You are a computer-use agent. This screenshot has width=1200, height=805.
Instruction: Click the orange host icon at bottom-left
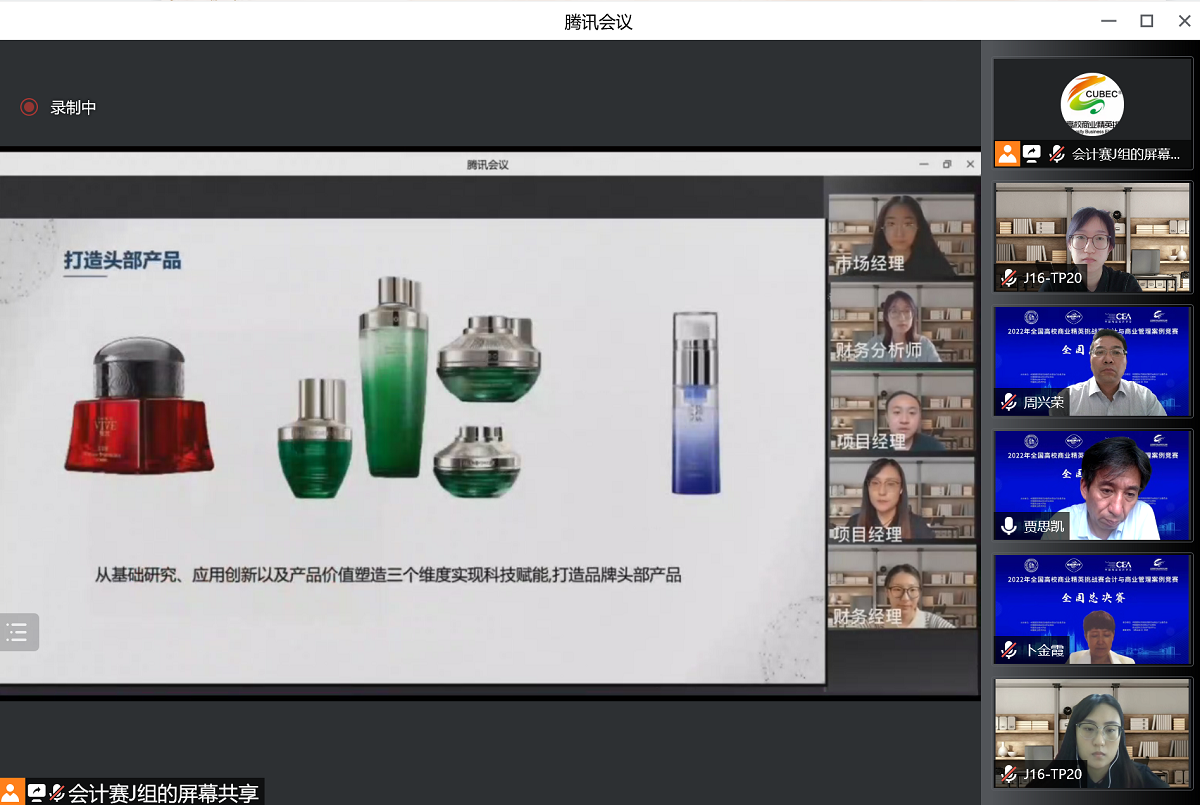(11, 793)
